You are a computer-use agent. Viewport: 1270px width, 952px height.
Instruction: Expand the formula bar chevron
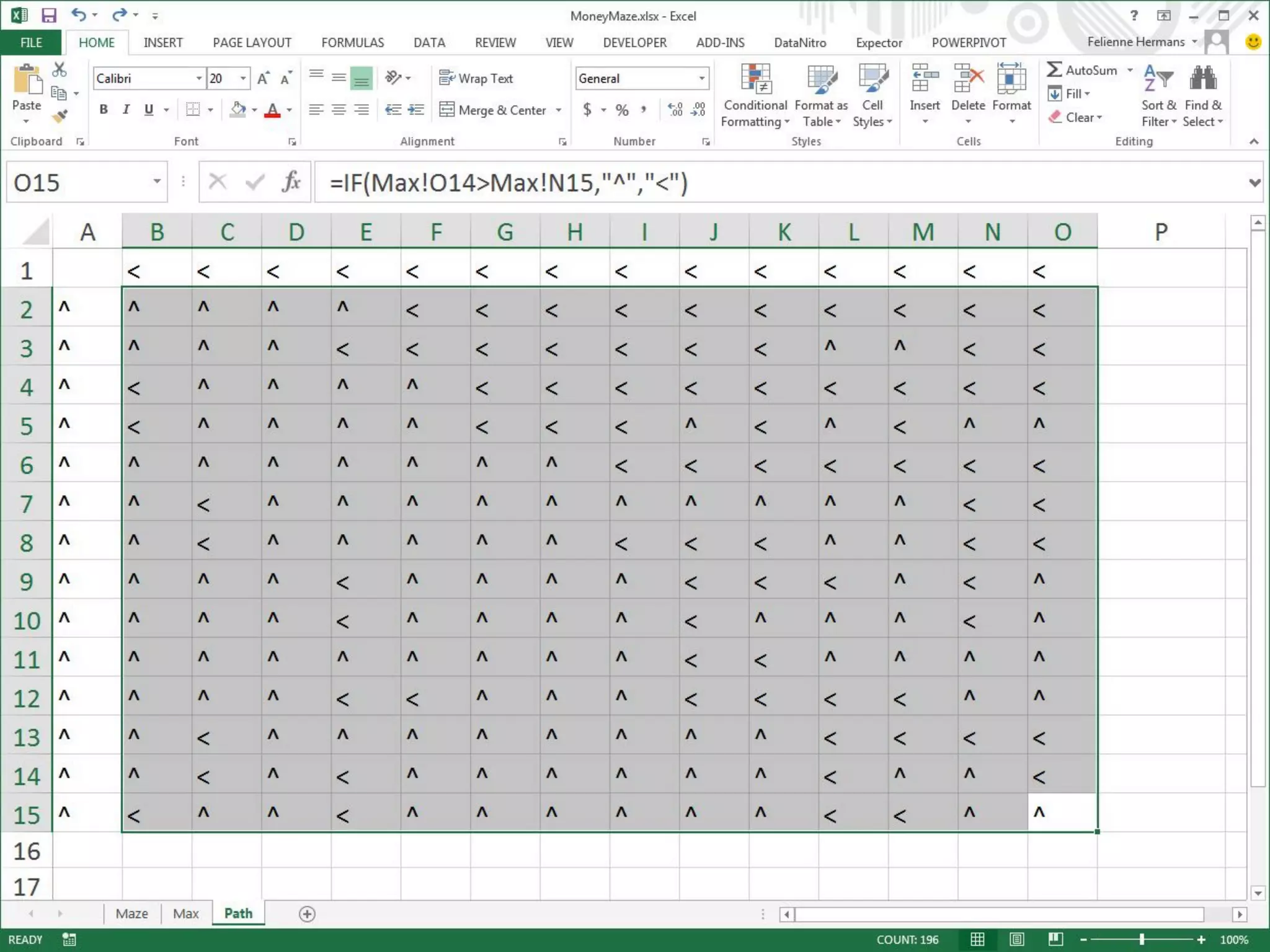[1254, 182]
